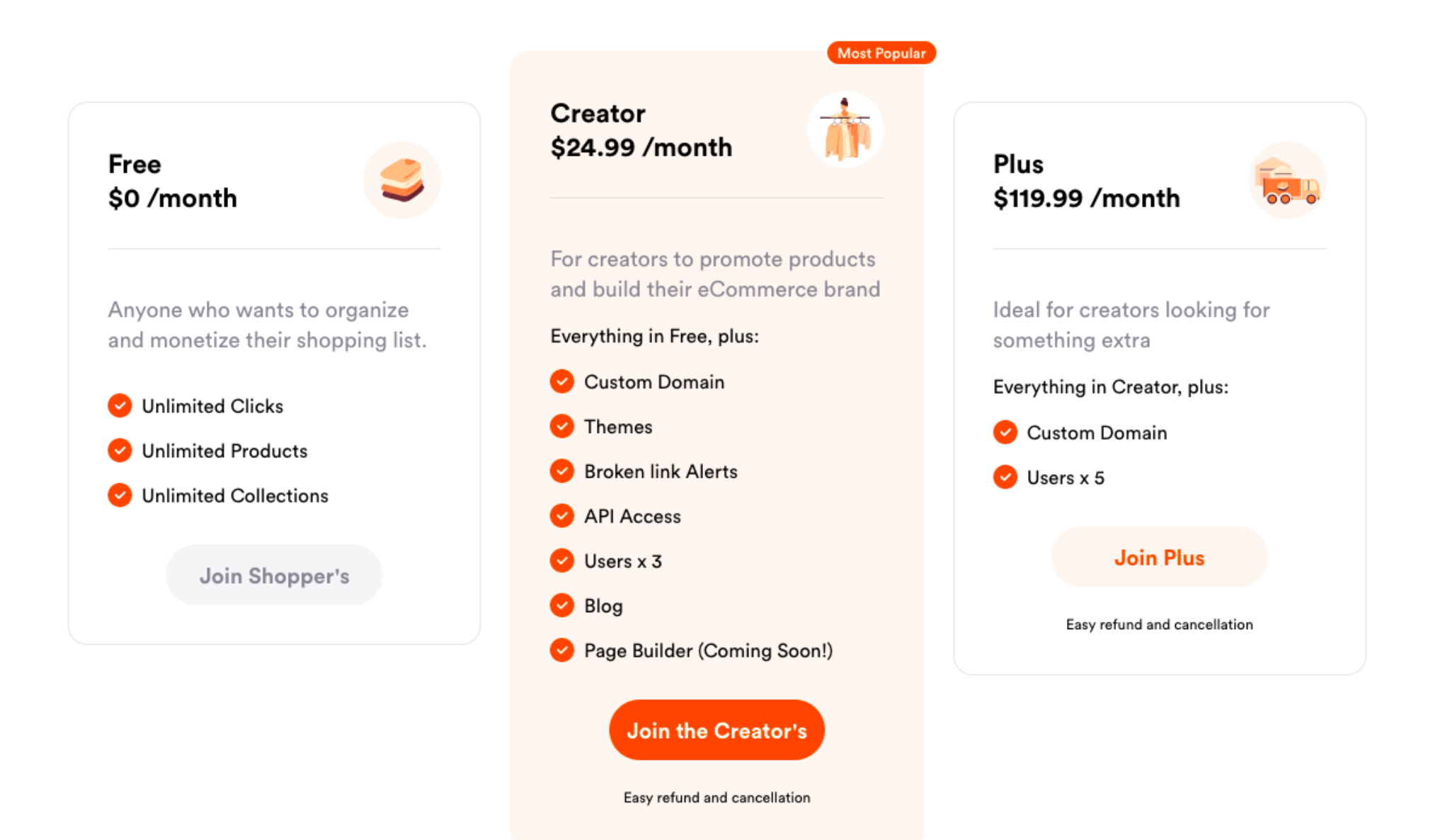Viewport: 1450px width, 840px height.
Task: Click the checkmark beside Users x 5
Action: coord(1005,477)
